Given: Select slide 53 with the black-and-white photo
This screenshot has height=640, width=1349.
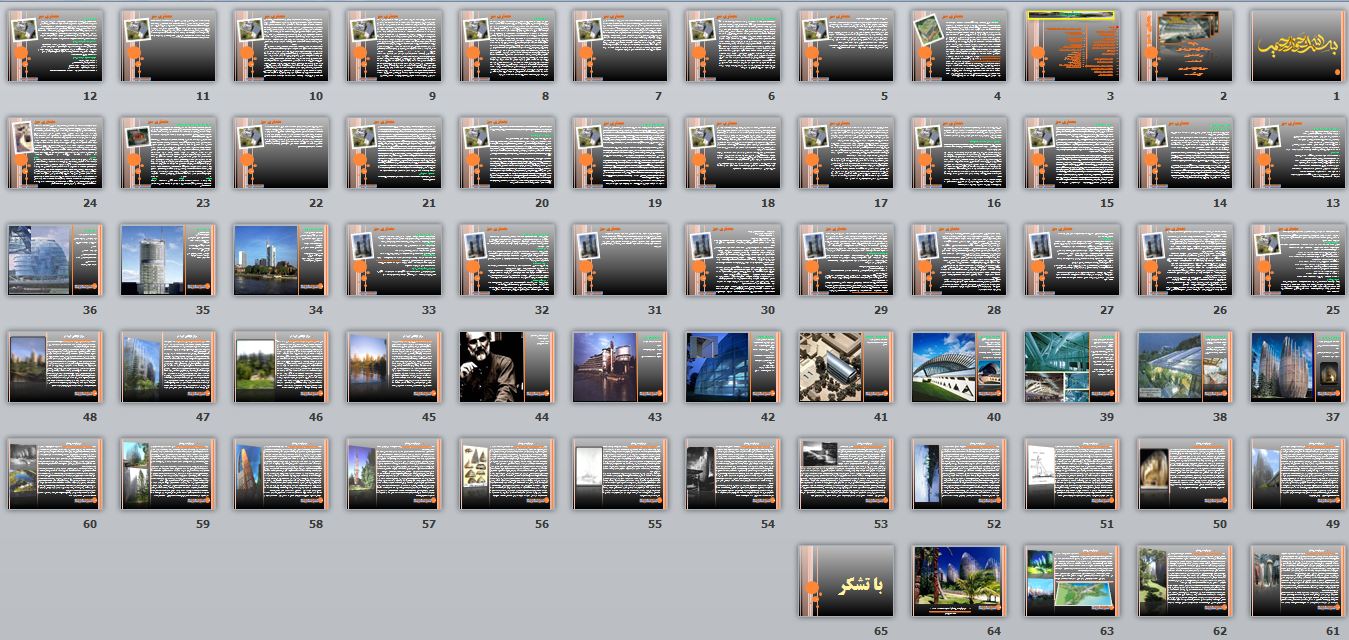Looking at the screenshot, I should point(846,474).
